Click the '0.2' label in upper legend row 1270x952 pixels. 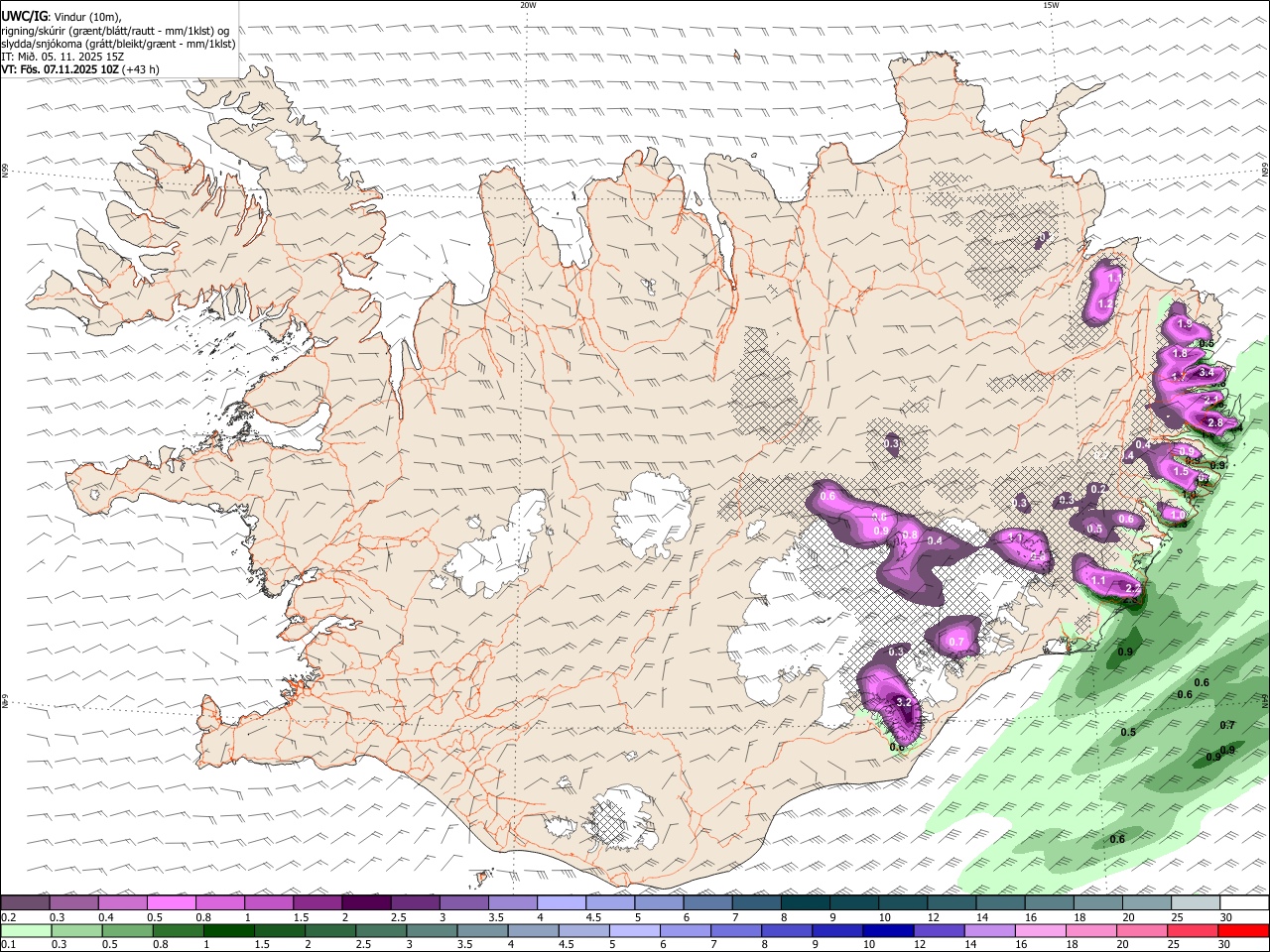(x=8, y=917)
